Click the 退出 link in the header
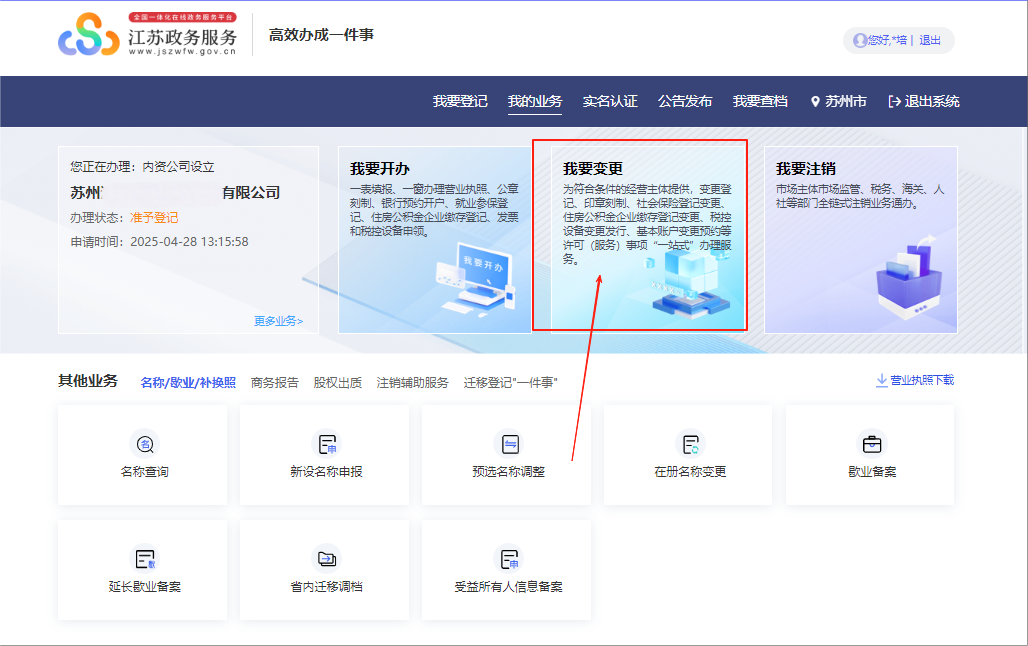The width and height of the screenshot is (1028, 646). [x=930, y=41]
